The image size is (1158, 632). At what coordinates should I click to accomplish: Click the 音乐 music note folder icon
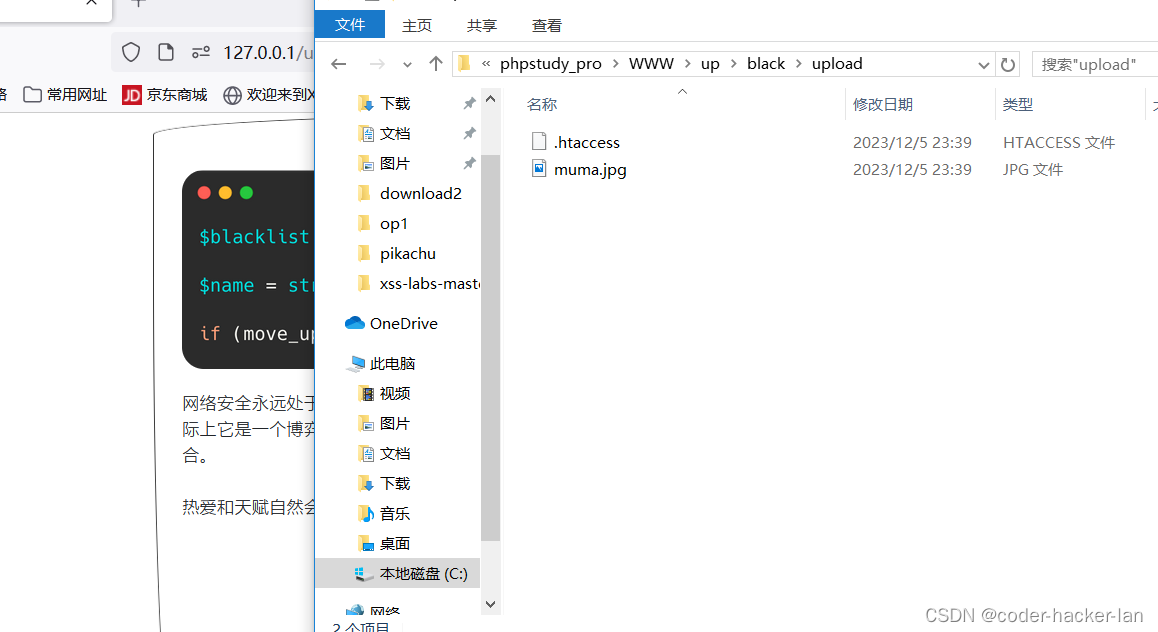(366, 514)
